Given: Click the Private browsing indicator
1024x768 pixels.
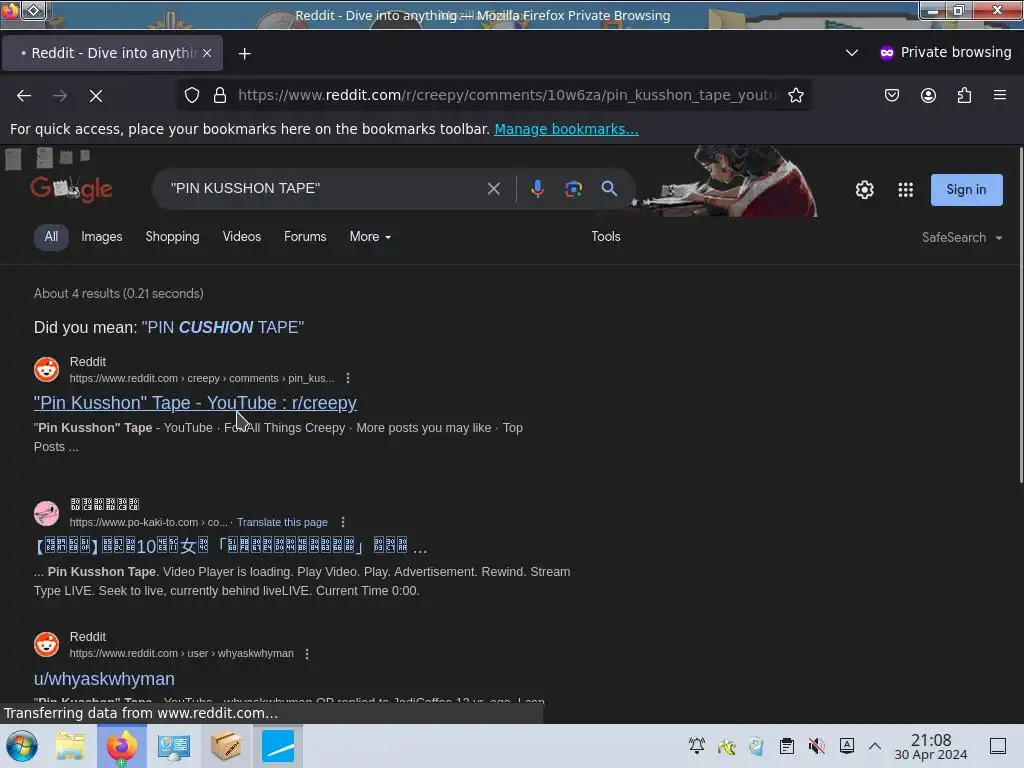Looking at the screenshot, I should point(946,52).
